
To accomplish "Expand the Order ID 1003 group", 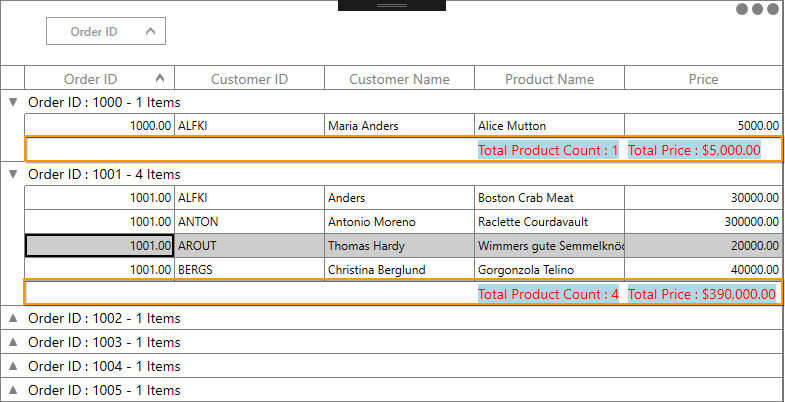I will click(13, 342).
